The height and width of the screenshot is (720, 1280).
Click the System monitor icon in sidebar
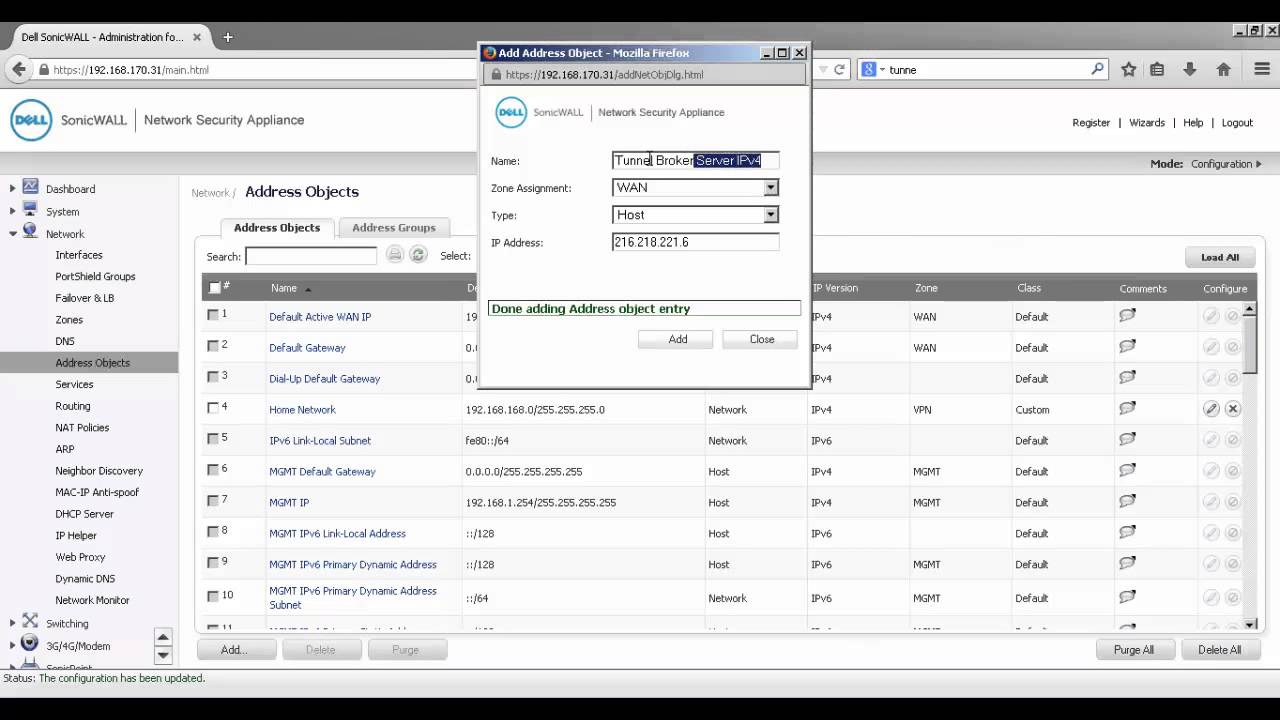30,210
